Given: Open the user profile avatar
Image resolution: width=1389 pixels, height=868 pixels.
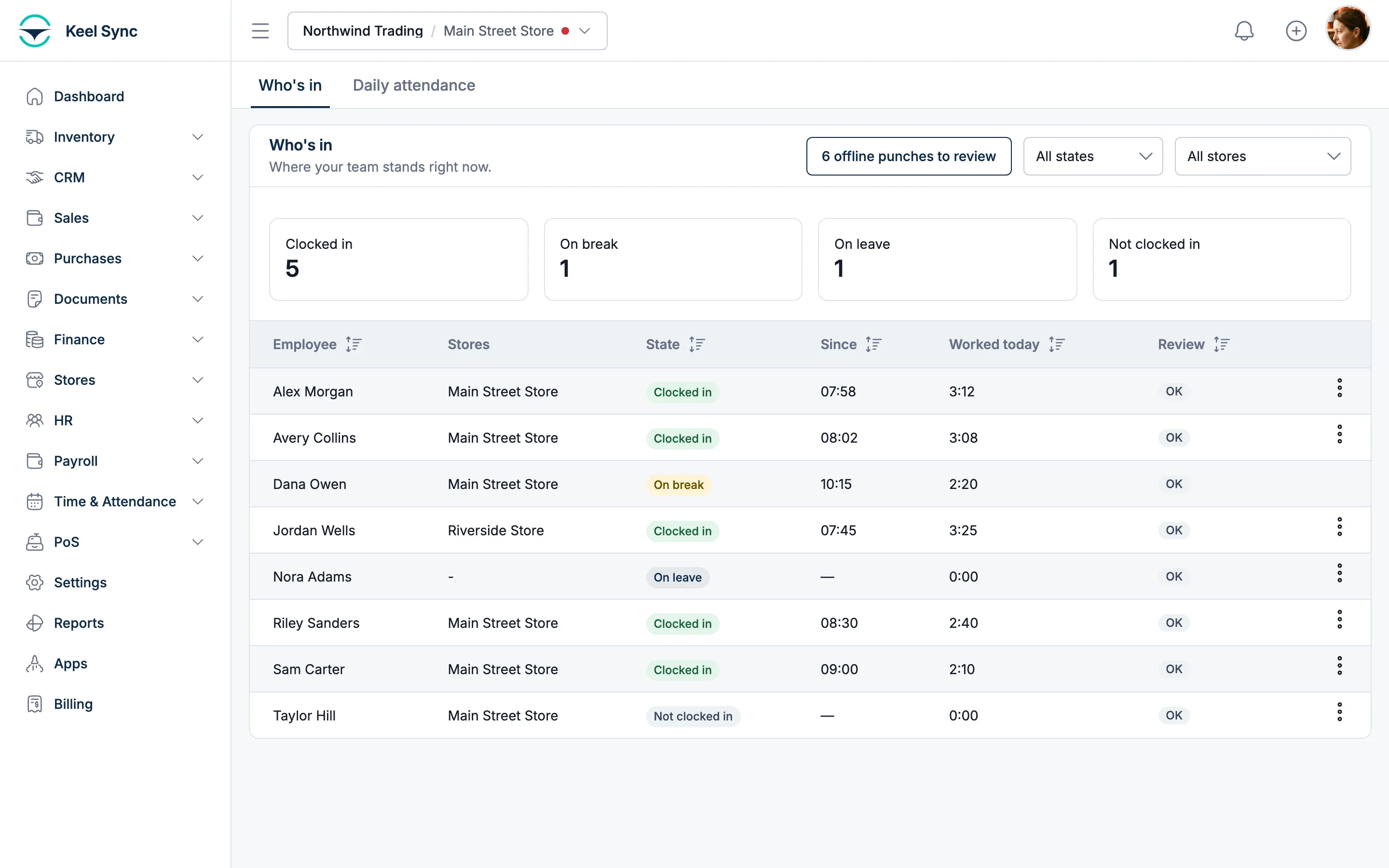Looking at the screenshot, I should tap(1348, 29).
